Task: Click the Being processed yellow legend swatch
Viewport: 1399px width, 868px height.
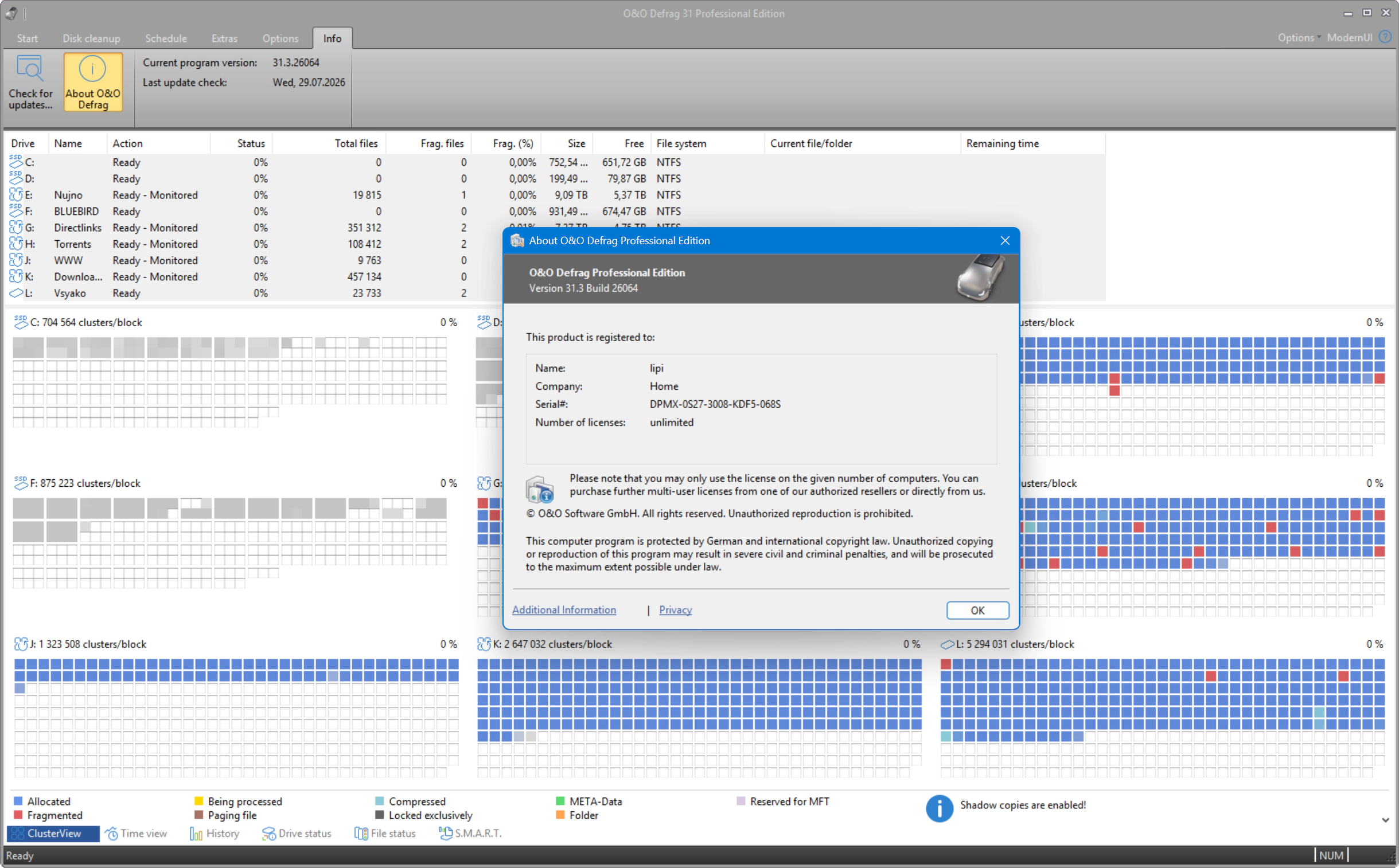Action: [198, 801]
